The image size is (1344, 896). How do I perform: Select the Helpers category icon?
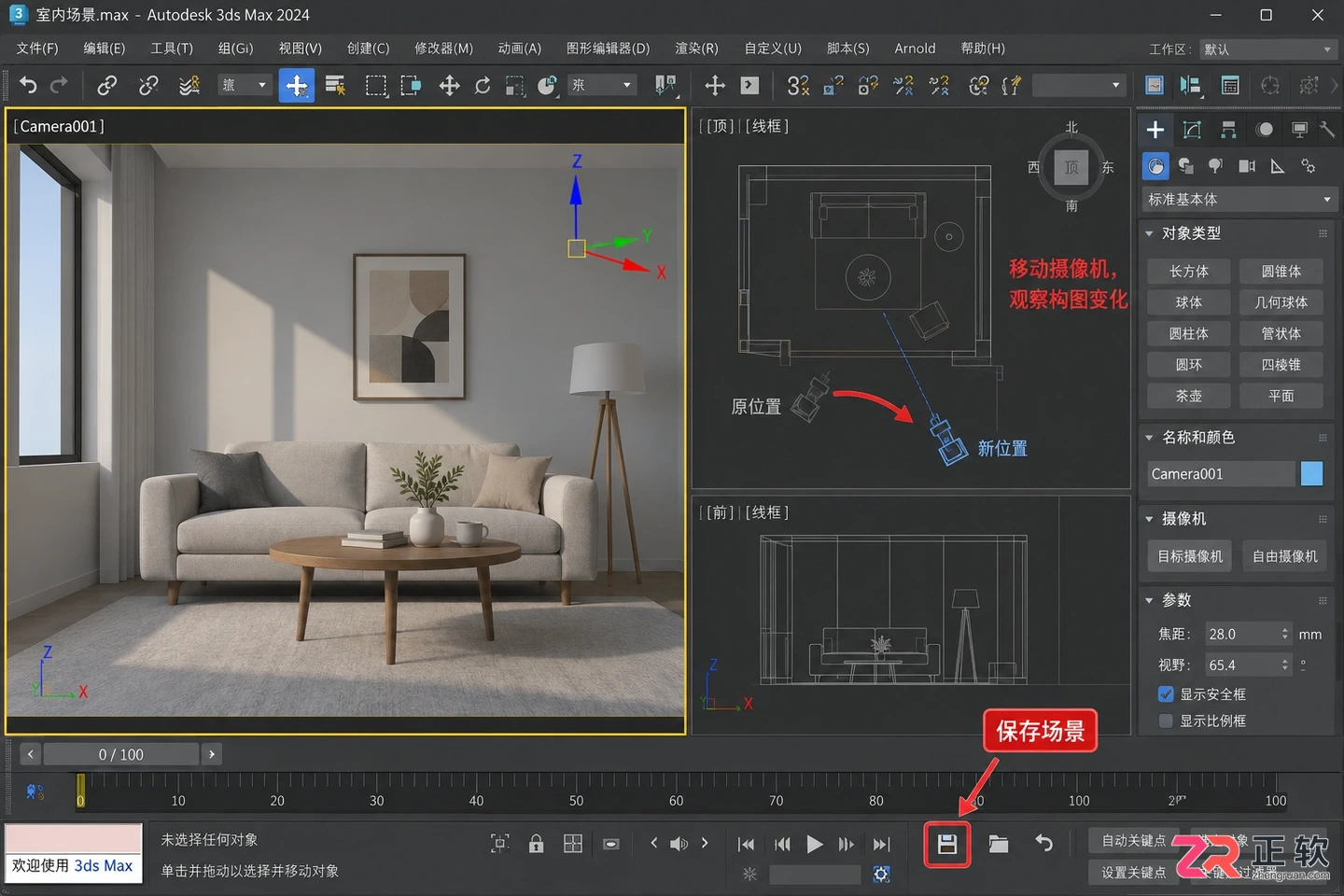1278,166
